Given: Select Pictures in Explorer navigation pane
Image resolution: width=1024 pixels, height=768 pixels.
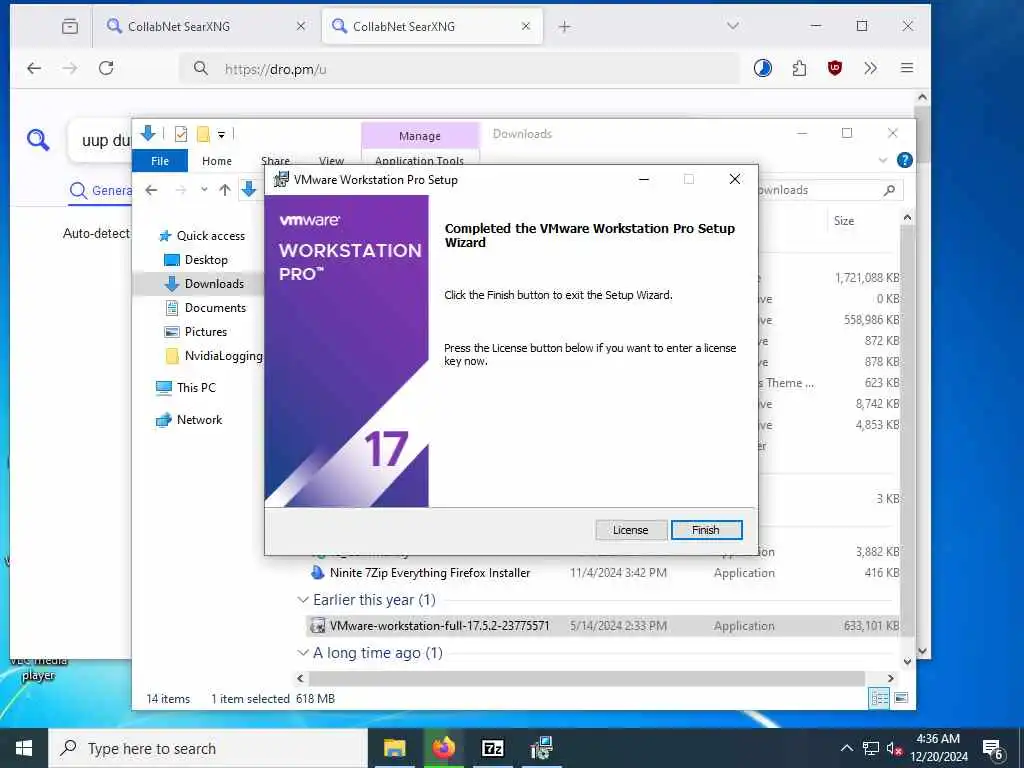Looking at the screenshot, I should 206,332.
